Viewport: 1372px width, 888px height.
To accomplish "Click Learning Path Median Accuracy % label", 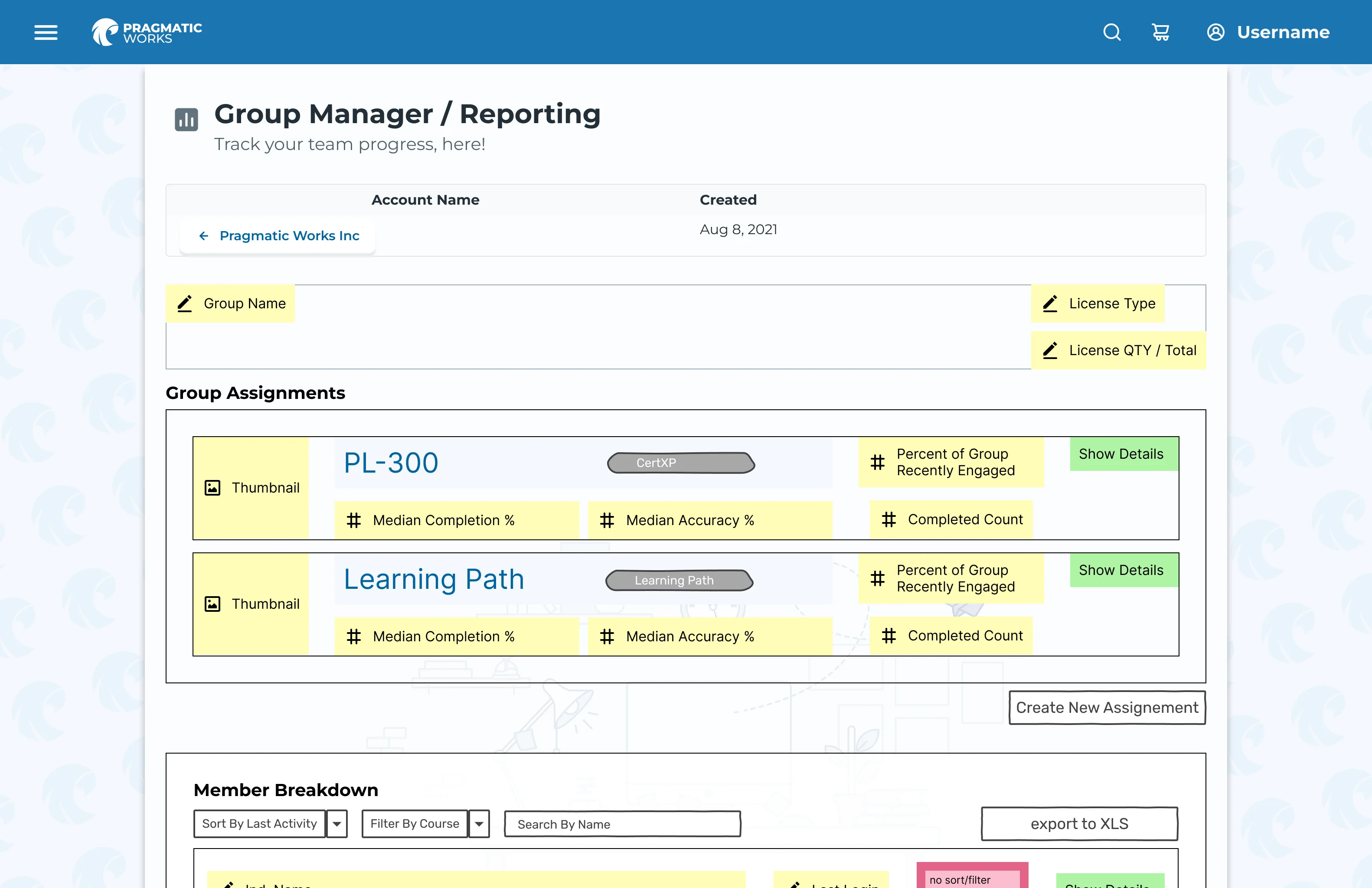I will (x=690, y=637).
